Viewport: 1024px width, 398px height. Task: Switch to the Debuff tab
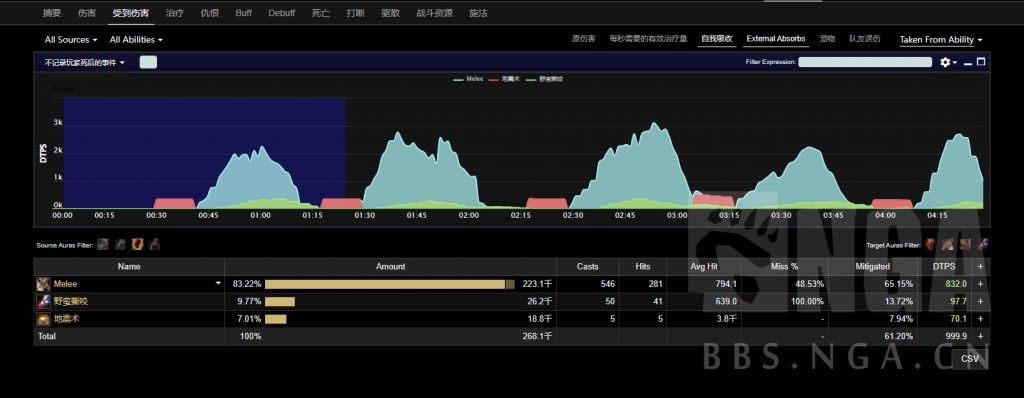point(281,13)
